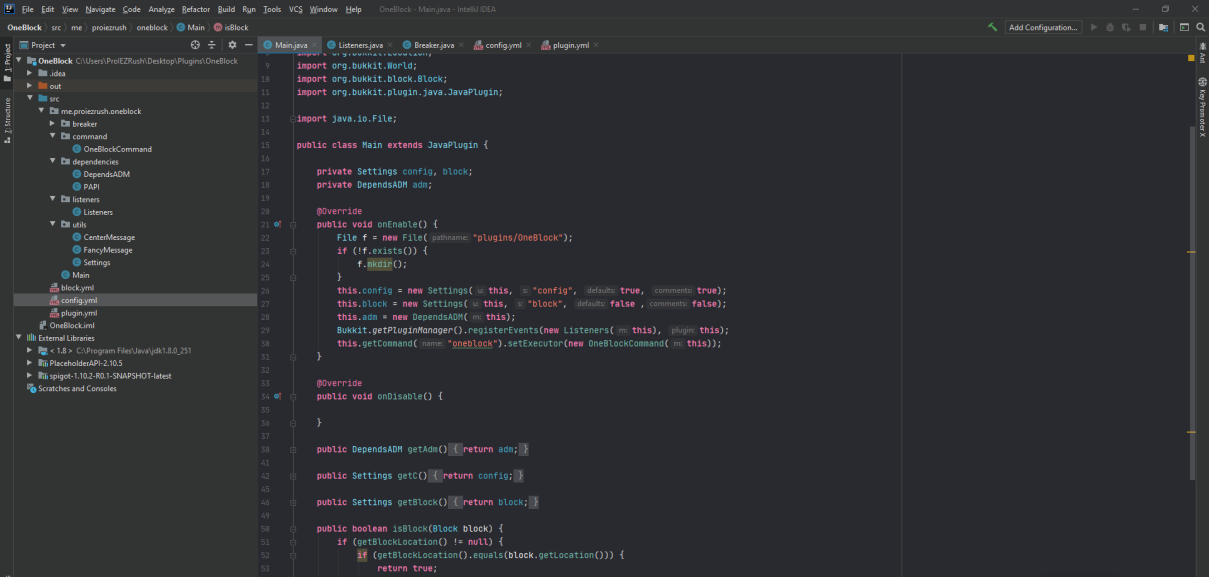Open Project Structure via toolbar folder icon
1209x577 pixels.
[x=1163, y=27]
